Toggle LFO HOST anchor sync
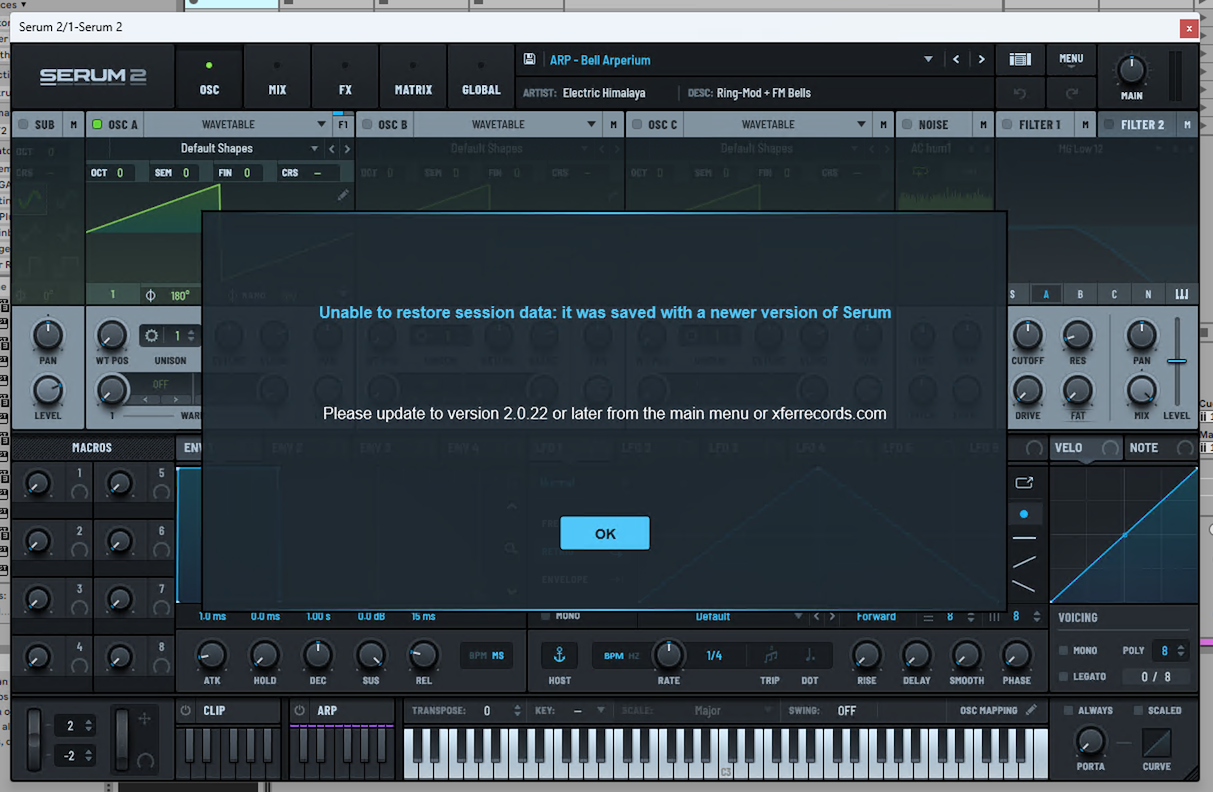This screenshot has width=1213, height=792. [560, 656]
